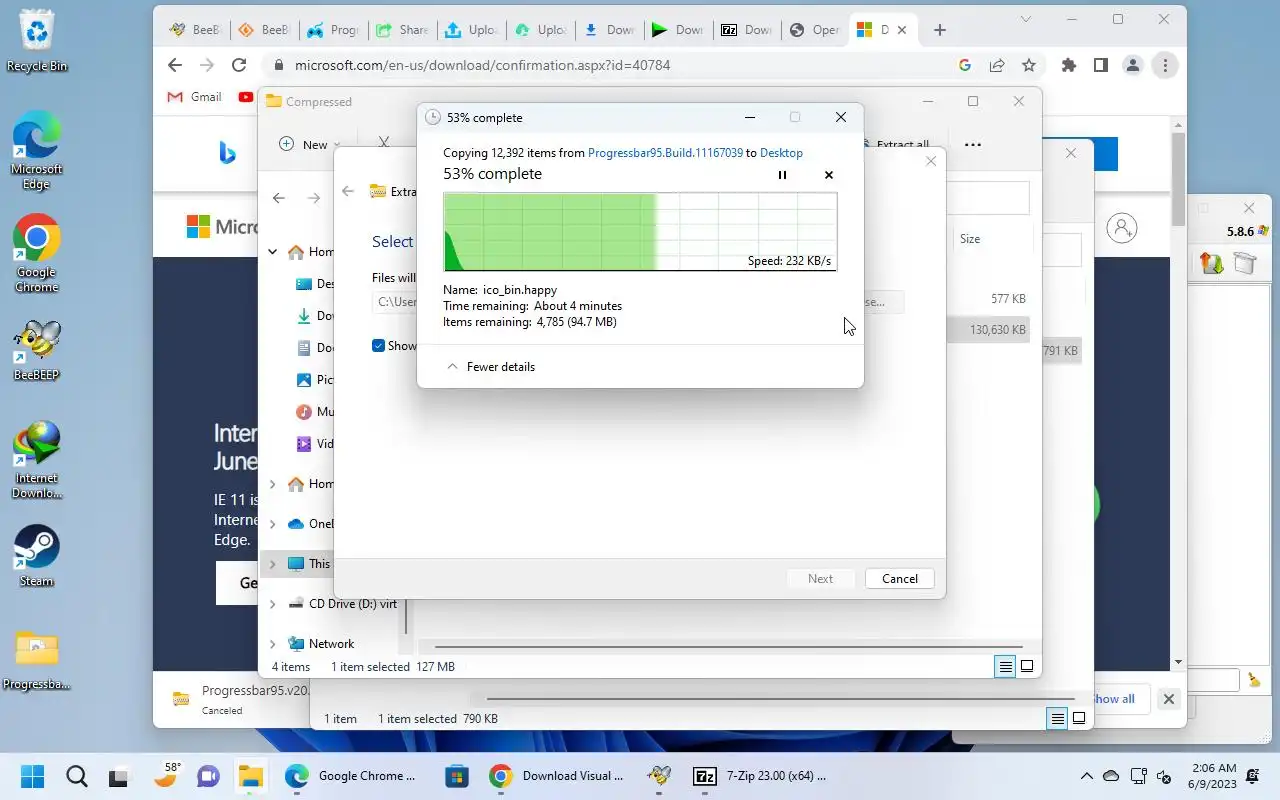Image resolution: width=1280 pixels, height=800 pixels.
Task: Switch to the first BeeB tab
Action: tap(195, 30)
